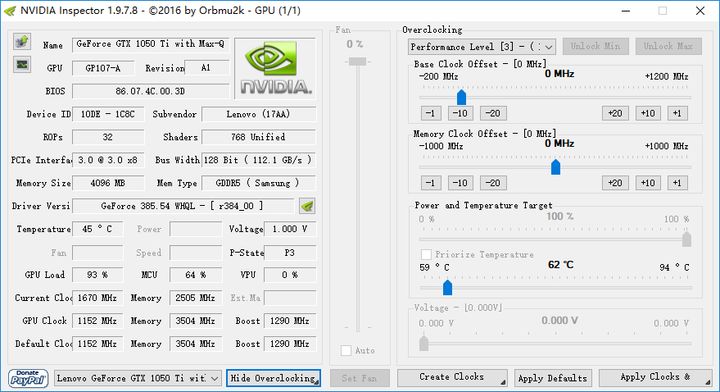The image size is (720, 392).
Task: Click the Mem Type field GDDR5 (Samsung)
Action: (259, 183)
